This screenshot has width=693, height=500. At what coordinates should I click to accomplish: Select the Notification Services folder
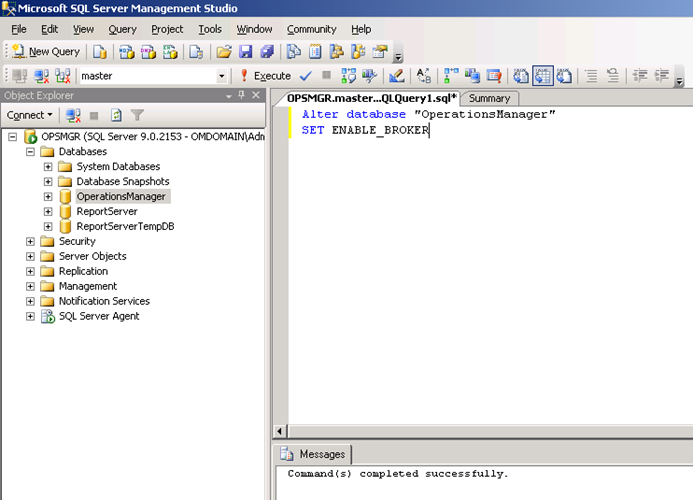pyautogui.click(x=104, y=301)
